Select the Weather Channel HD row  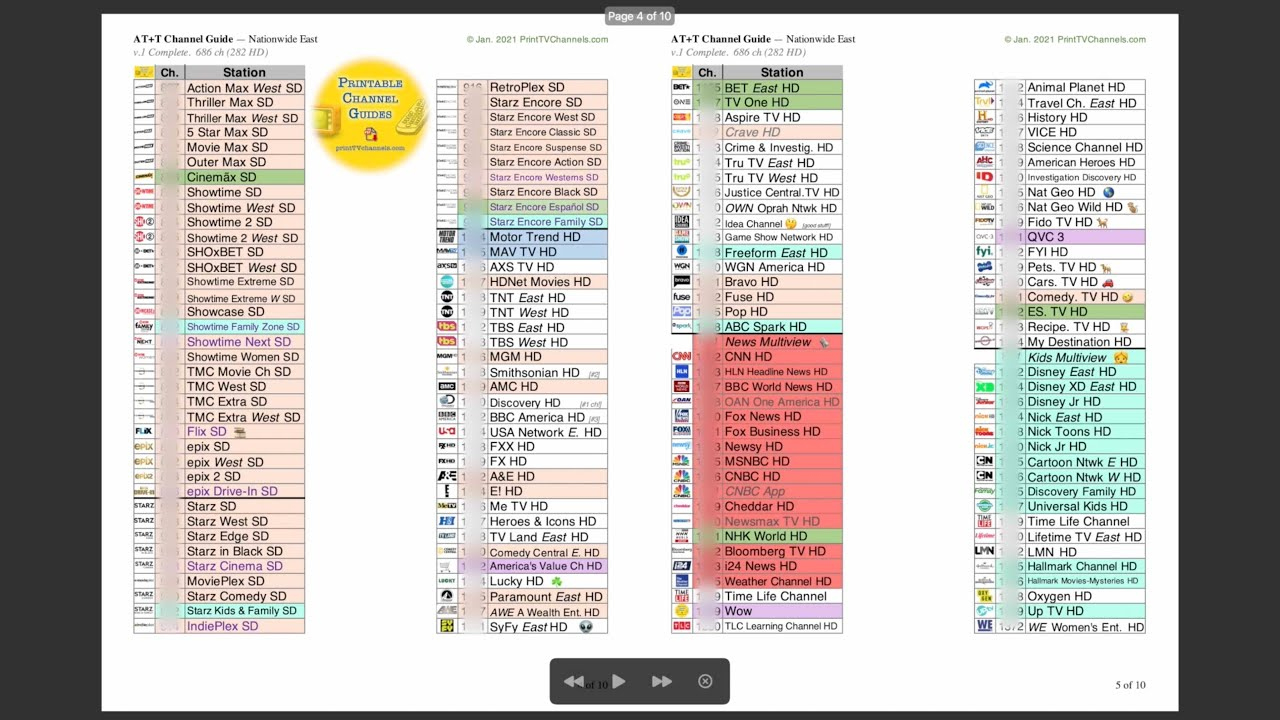pos(777,581)
